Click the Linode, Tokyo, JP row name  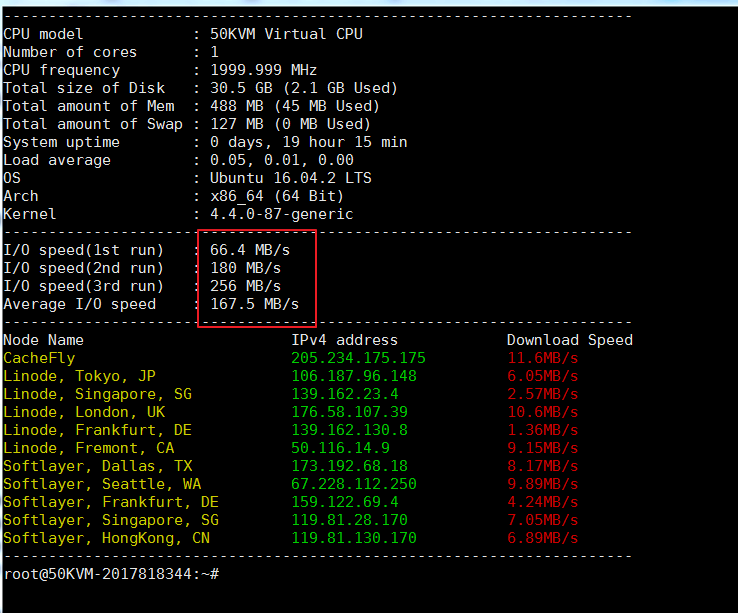point(79,376)
